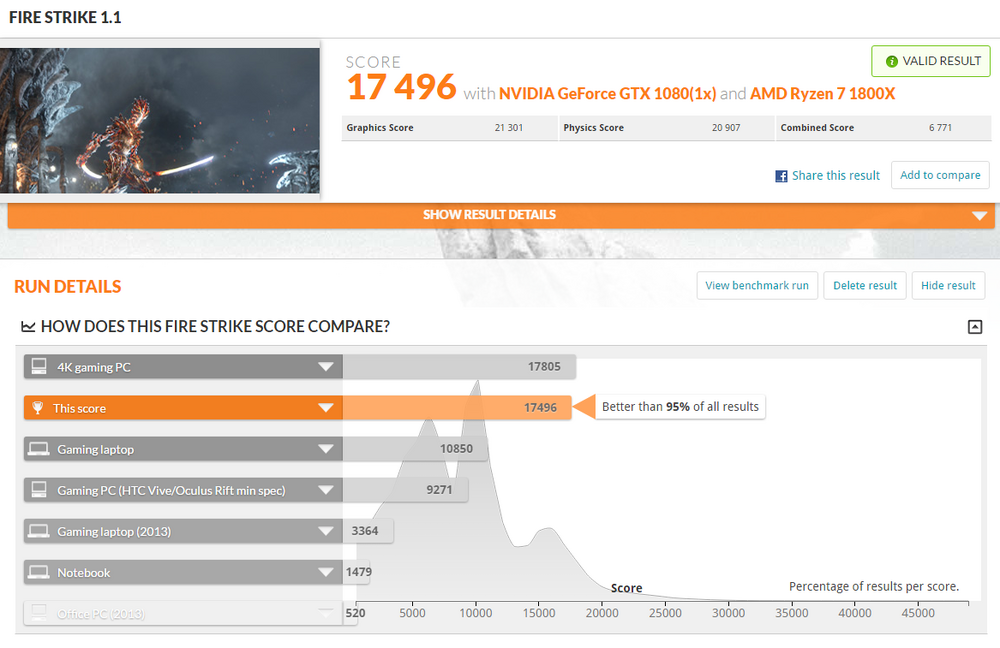The image size is (1000, 648).
Task: Click the Notebook 1479 score value
Action: (x=358, y=572)
